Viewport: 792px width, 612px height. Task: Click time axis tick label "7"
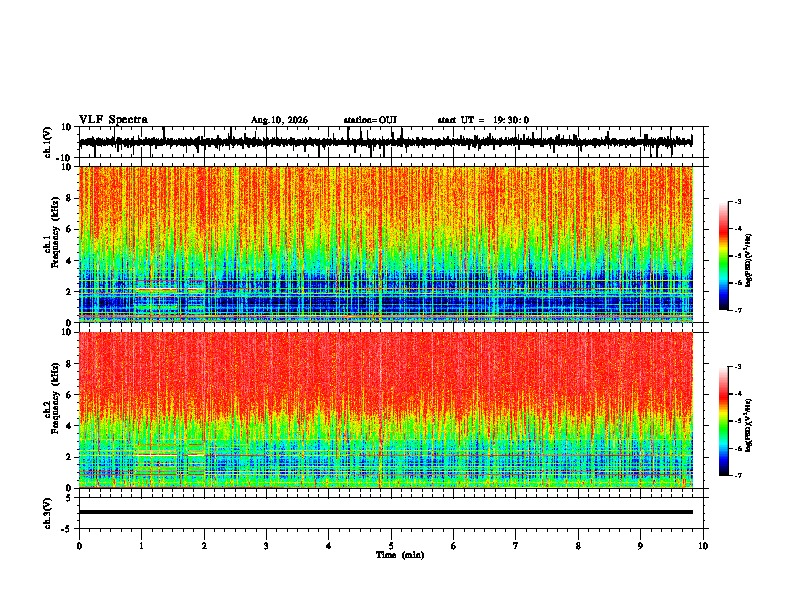tap(516, 546)
